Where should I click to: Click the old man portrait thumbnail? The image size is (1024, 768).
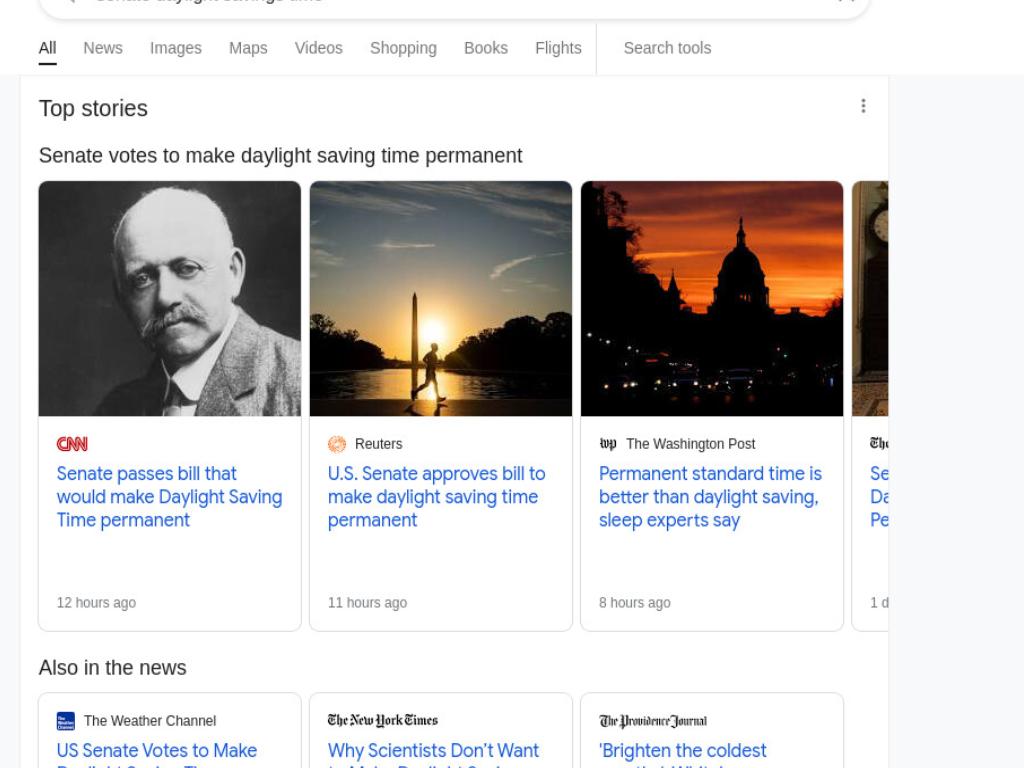pyautogui.click(x=170, y=298)
